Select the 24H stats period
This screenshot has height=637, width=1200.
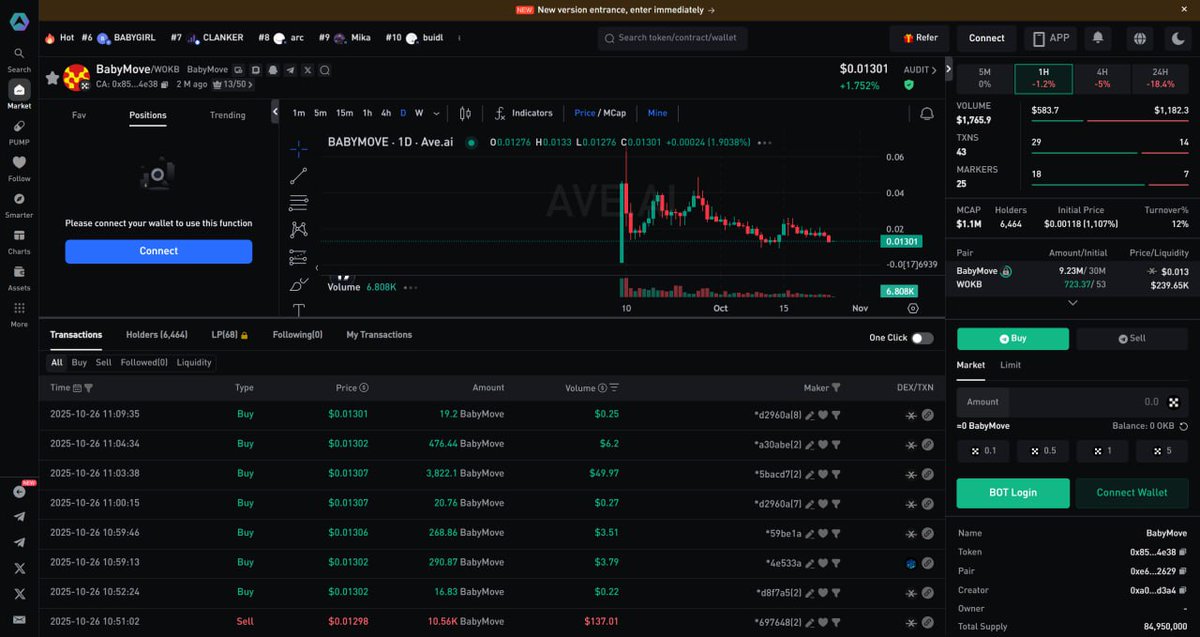pyautogui.click(x=1160, y=78)
